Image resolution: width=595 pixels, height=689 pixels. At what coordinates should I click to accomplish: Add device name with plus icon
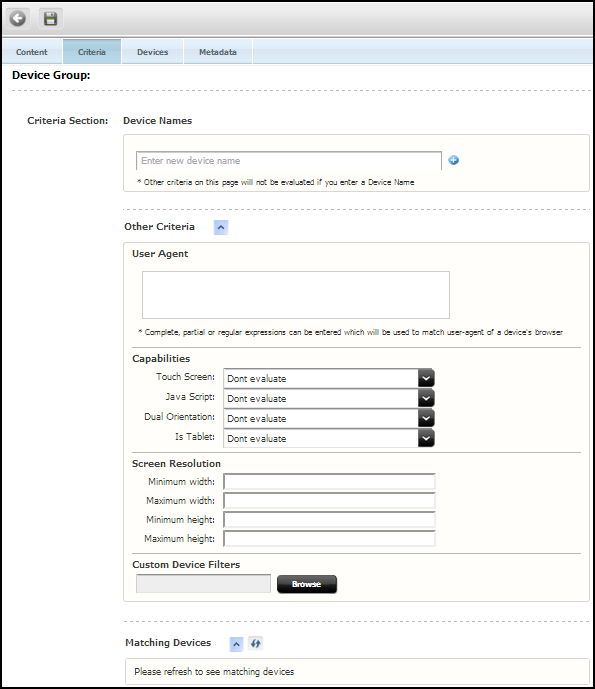(454, 160)
